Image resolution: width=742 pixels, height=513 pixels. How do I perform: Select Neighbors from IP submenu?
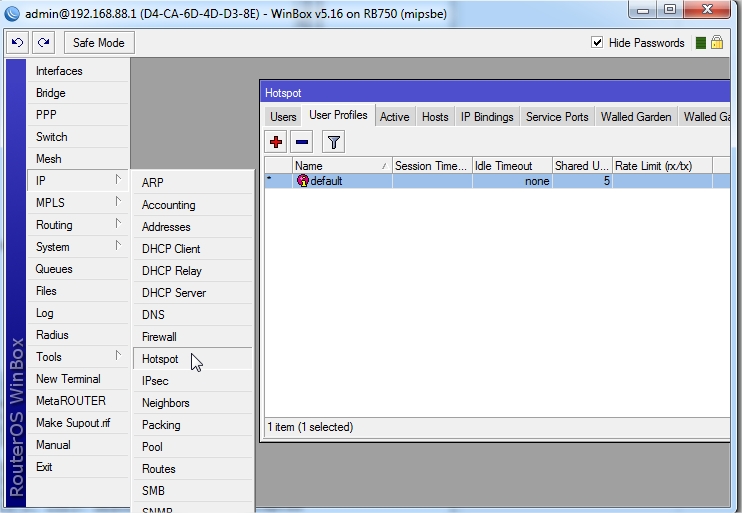click(x=193, y=403)
